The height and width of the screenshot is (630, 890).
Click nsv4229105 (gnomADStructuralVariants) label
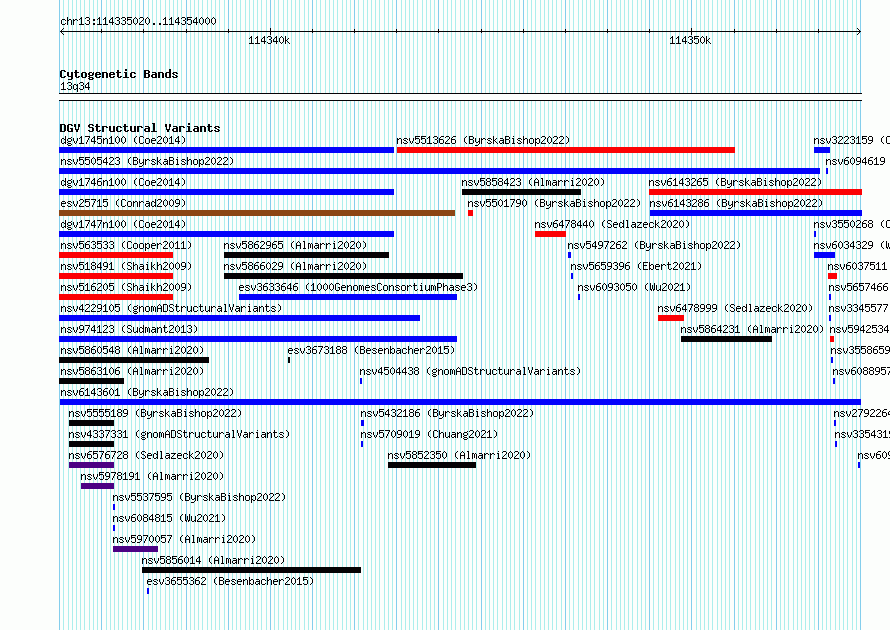[171, 308]
